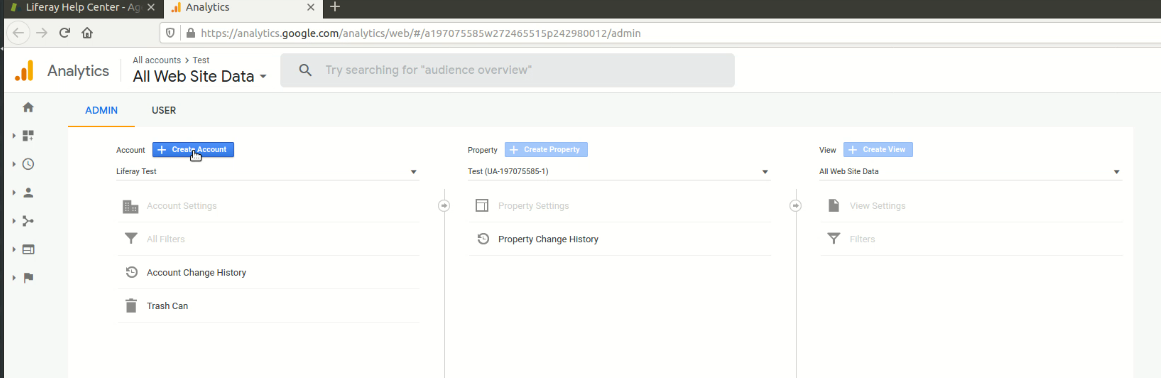Open the Acquisition icon in sidebar
1161x378 pixels.
click(28, 220)
